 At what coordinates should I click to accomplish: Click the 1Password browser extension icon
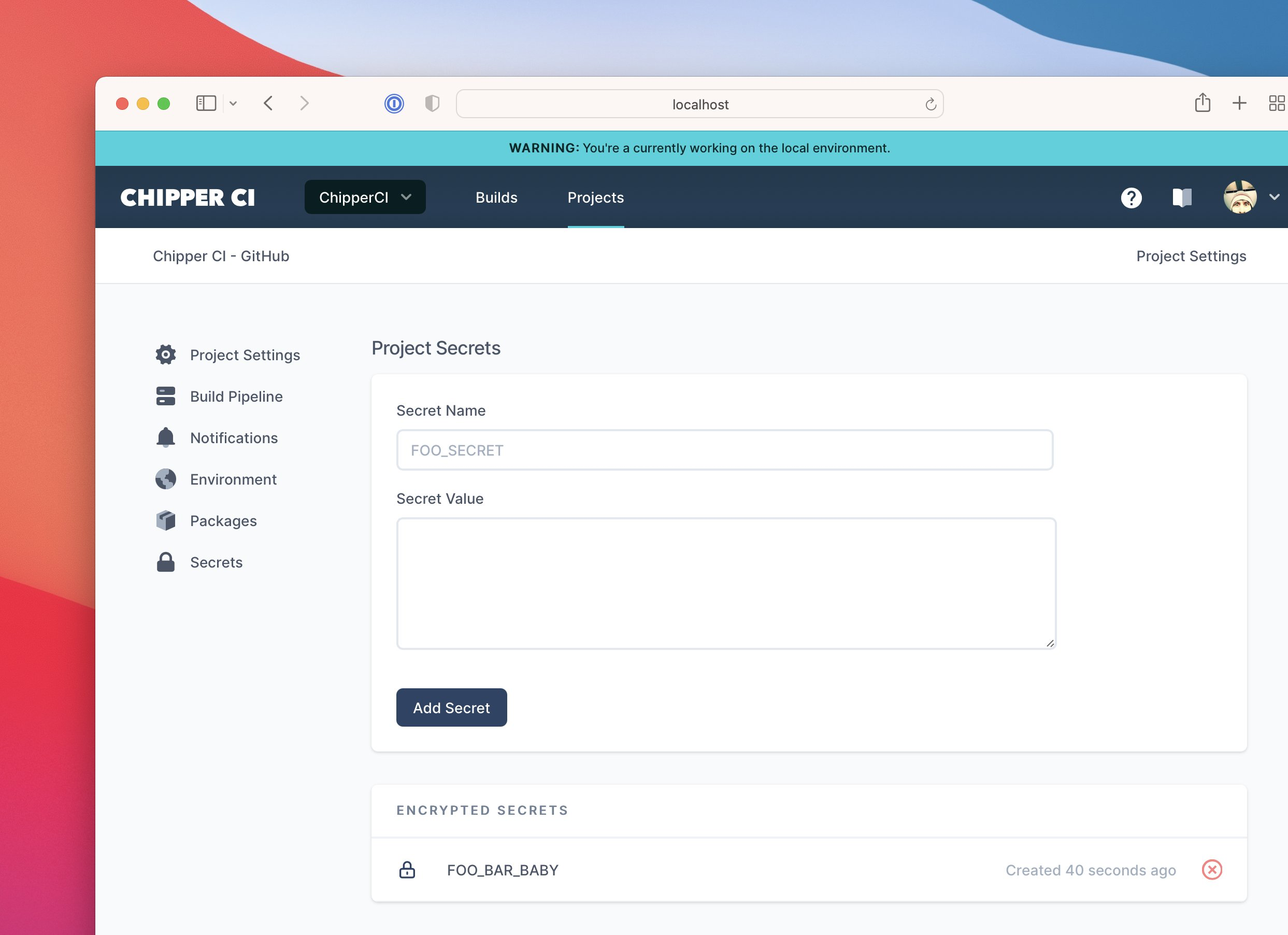pyautogui.click(x=395, y=103)
